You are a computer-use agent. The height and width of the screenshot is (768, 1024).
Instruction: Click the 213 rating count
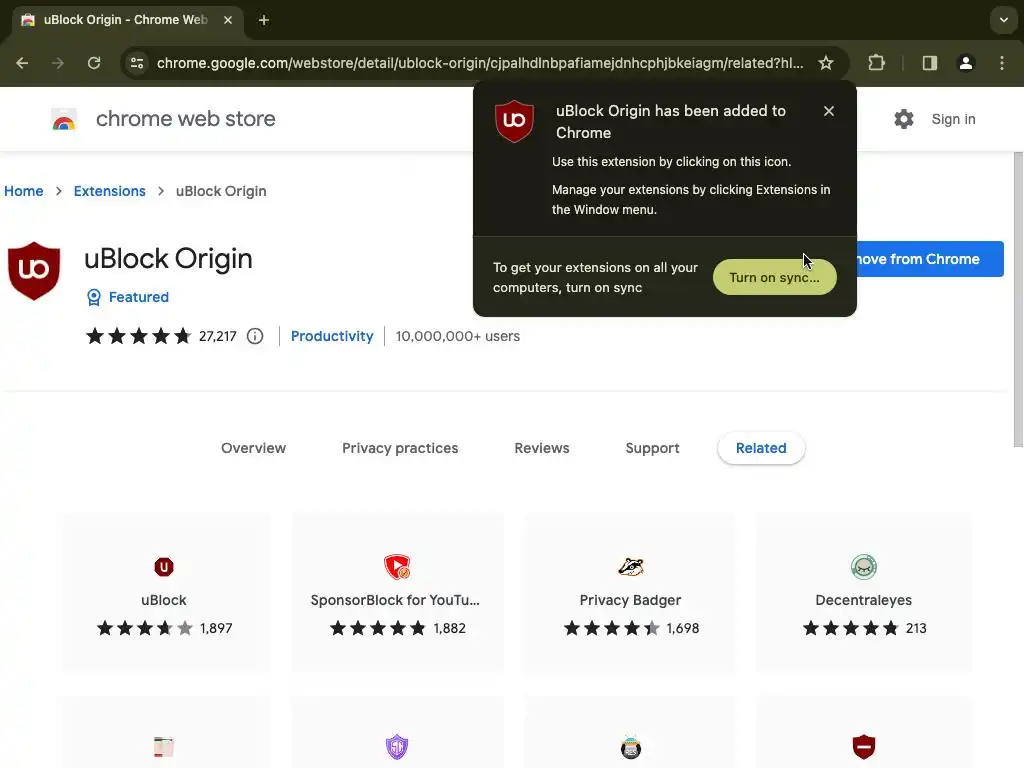pyautogui.click(x=916, y=628)
